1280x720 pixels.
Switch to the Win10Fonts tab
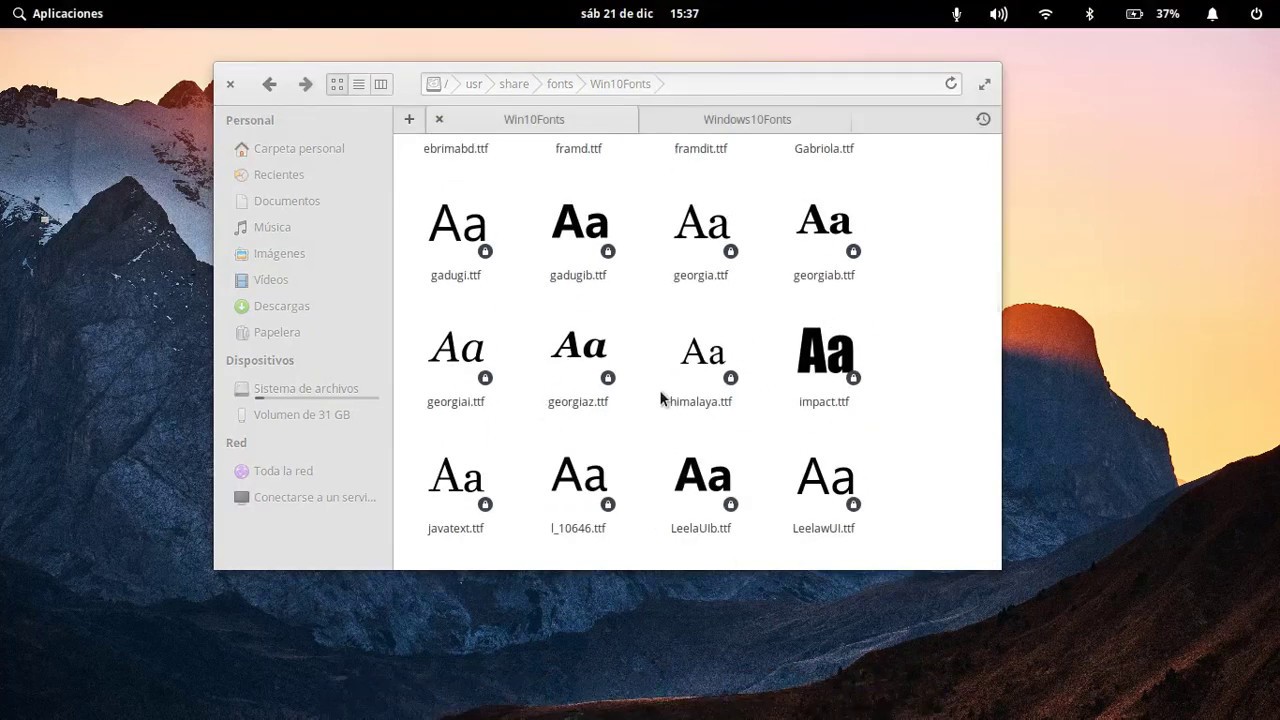pyautogui.click(x=534, y=119)
